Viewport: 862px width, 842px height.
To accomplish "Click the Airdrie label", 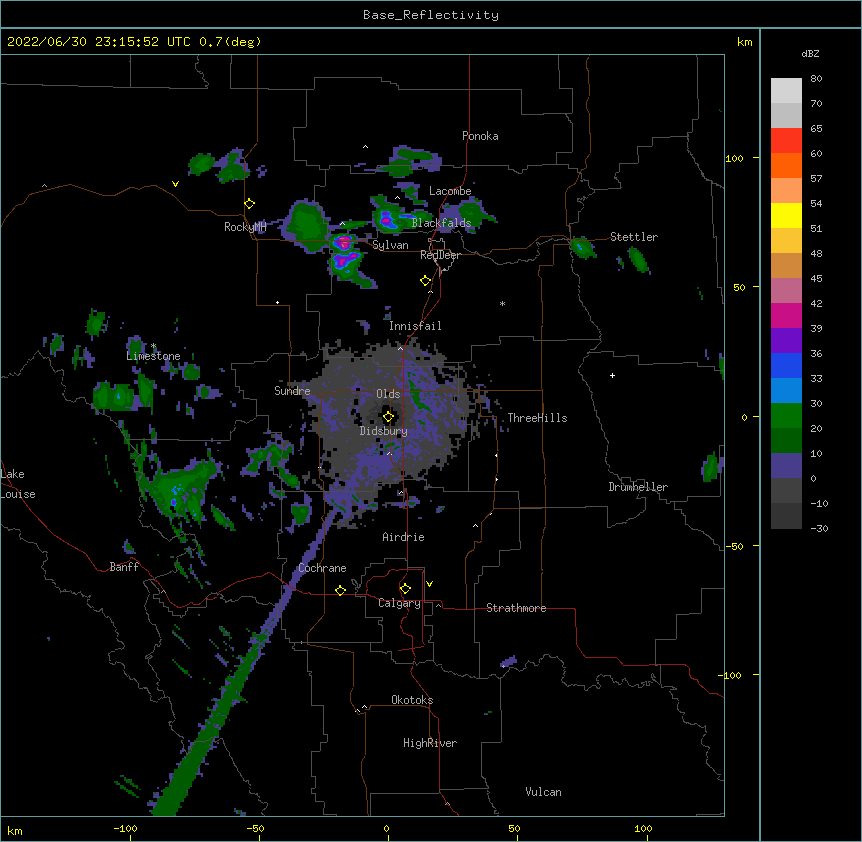I will click(x=404, y=537).
